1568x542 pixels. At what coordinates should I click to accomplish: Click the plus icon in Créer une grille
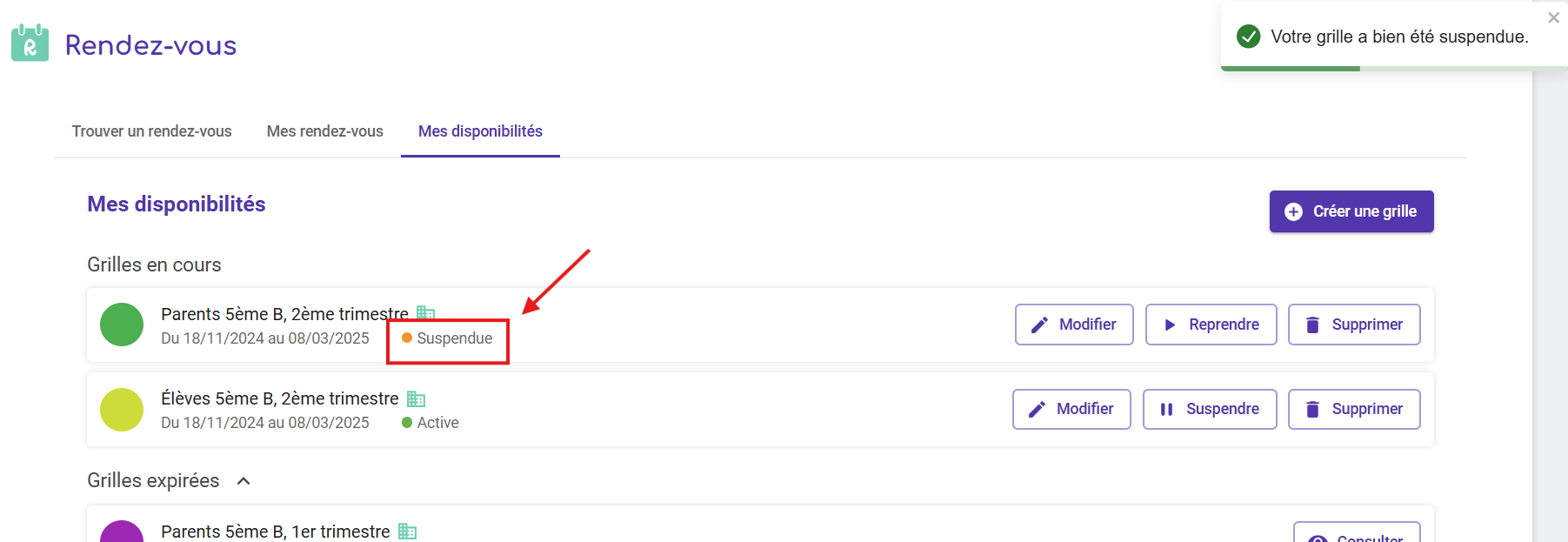coord(1293,211)
